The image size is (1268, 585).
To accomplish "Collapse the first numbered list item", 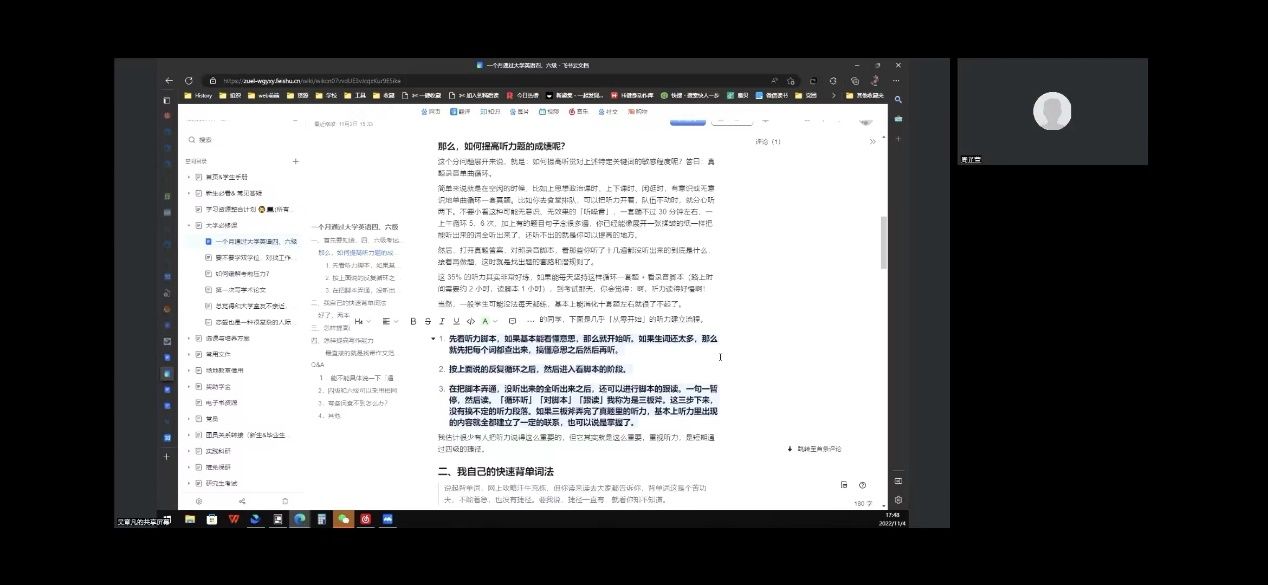I will 435,340.
